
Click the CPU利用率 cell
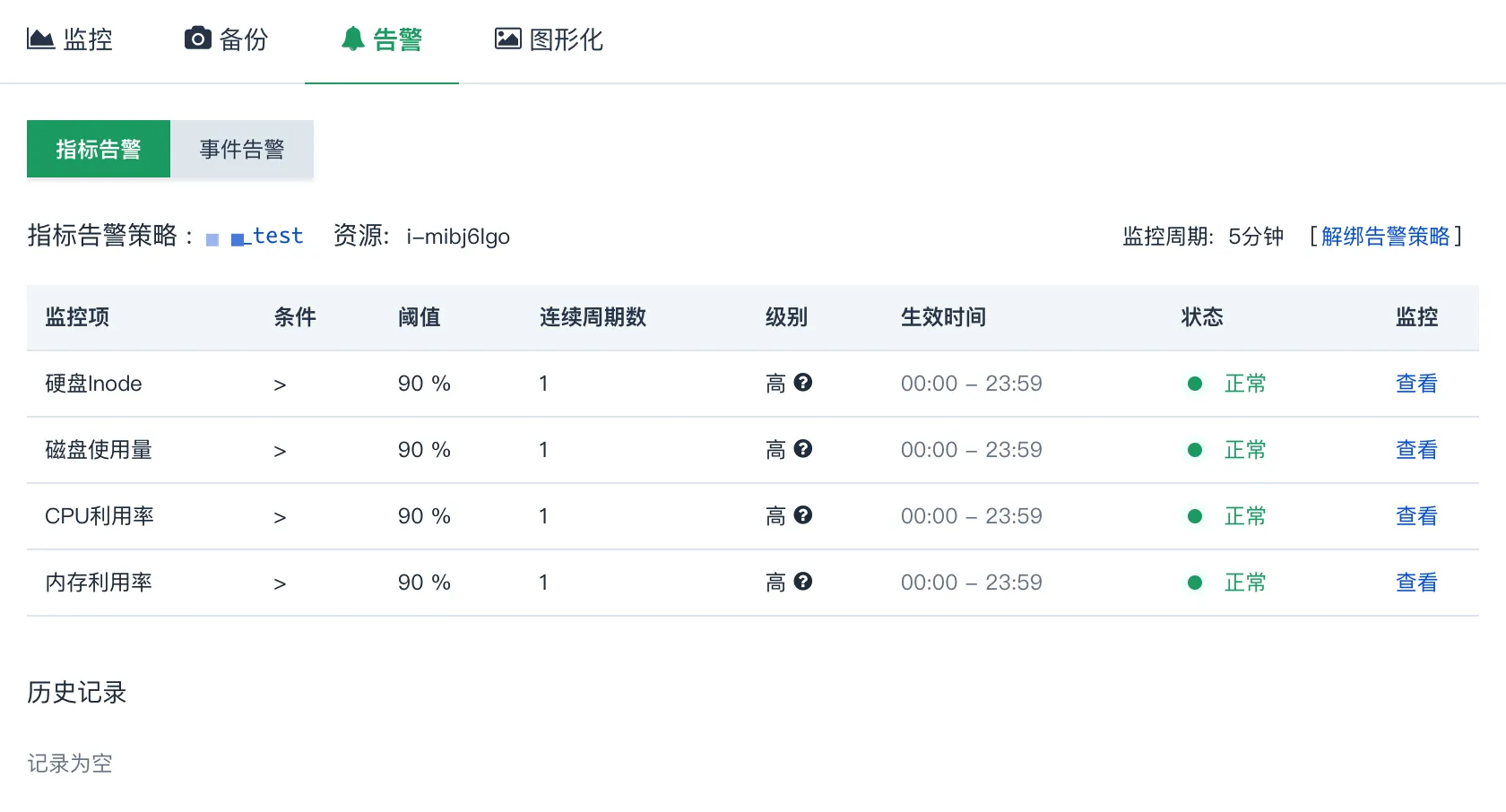[x=100, y=516]
